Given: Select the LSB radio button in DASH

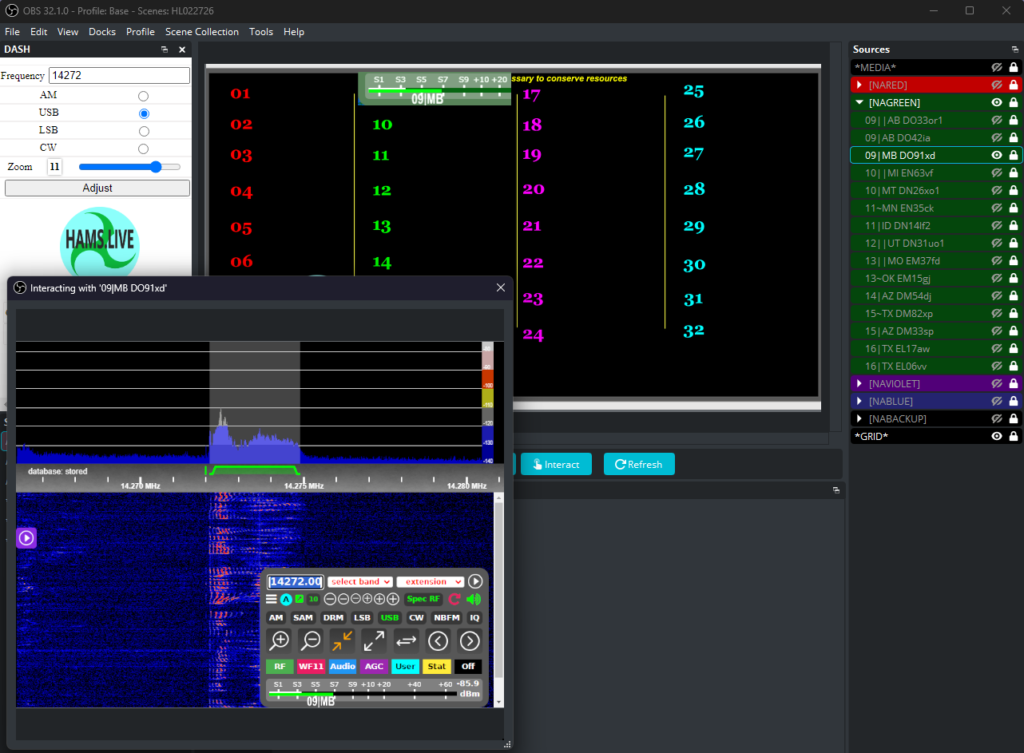Looking at the screenshot, I should [144, 131].
